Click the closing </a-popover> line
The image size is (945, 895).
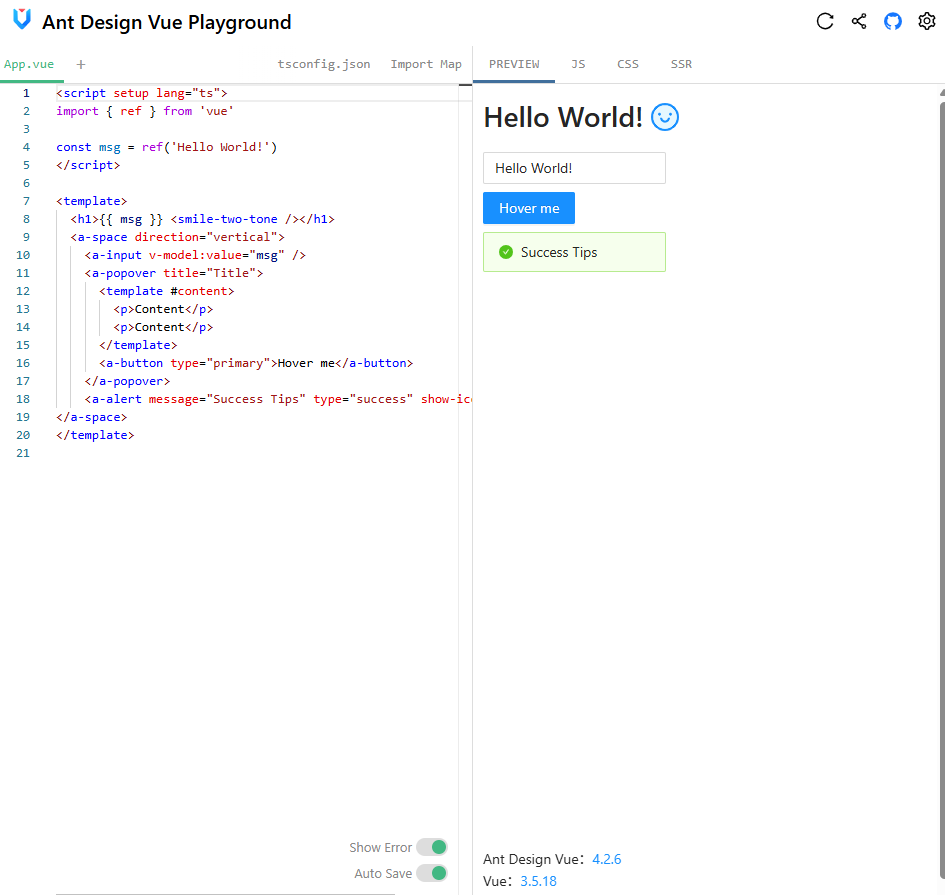coord(127,381)
